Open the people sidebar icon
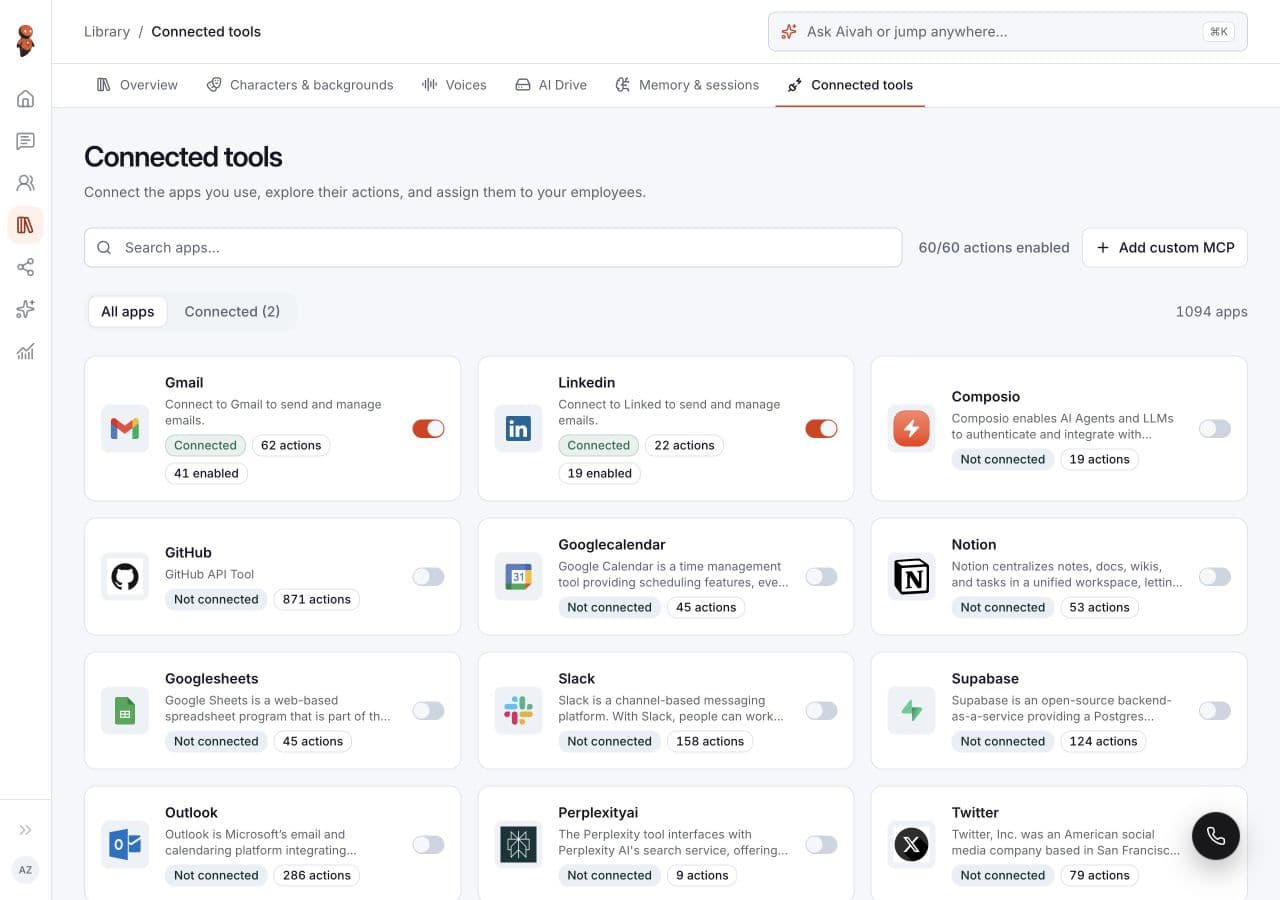This screenshot has width=1280, height=900. pos(26,183)
